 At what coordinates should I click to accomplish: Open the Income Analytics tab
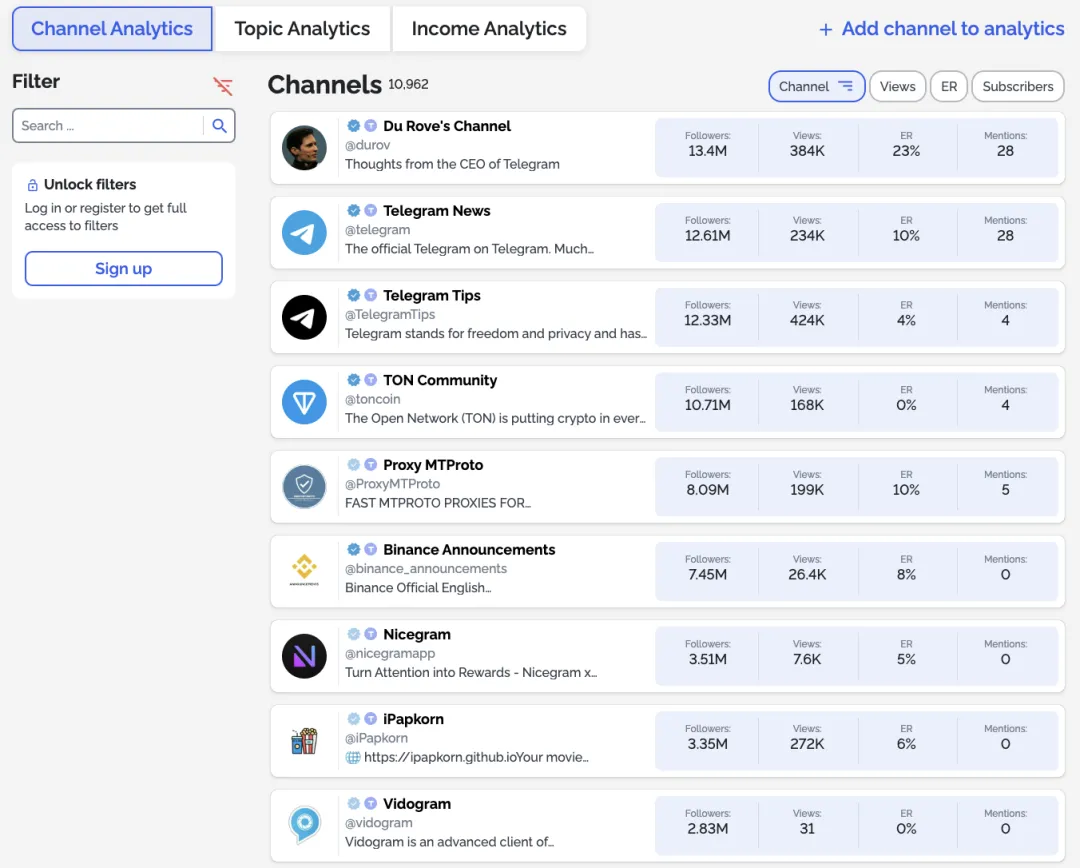click(489, 28)
